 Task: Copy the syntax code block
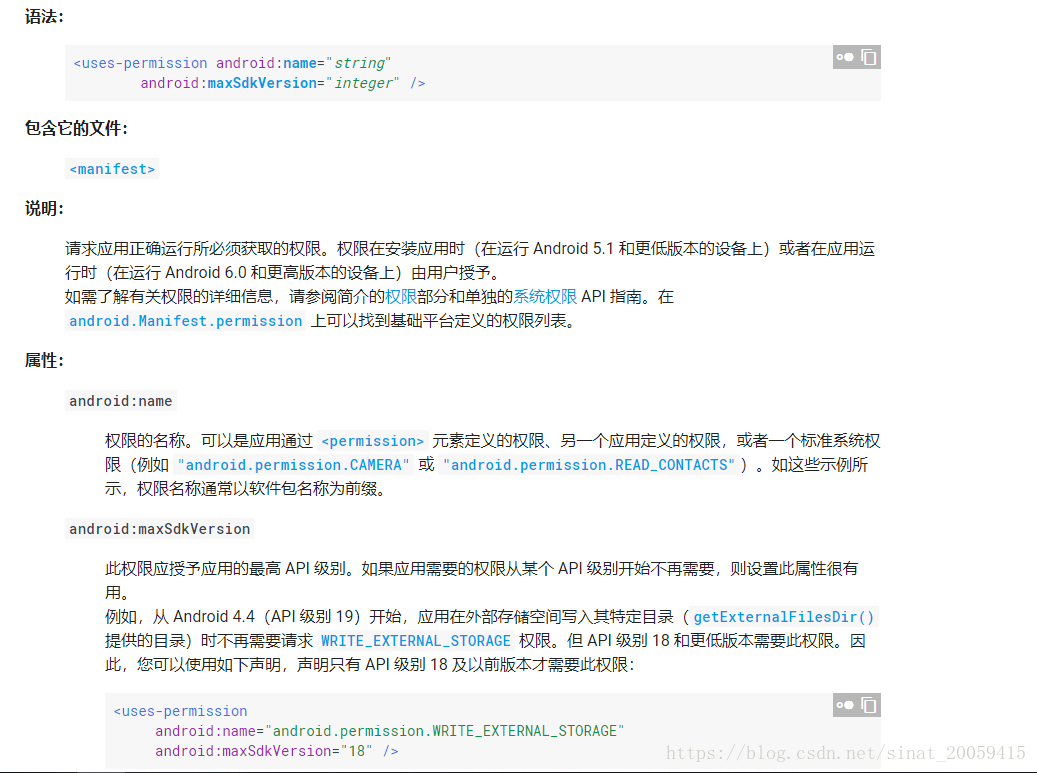pyautogui.click(x=869, y=58)
